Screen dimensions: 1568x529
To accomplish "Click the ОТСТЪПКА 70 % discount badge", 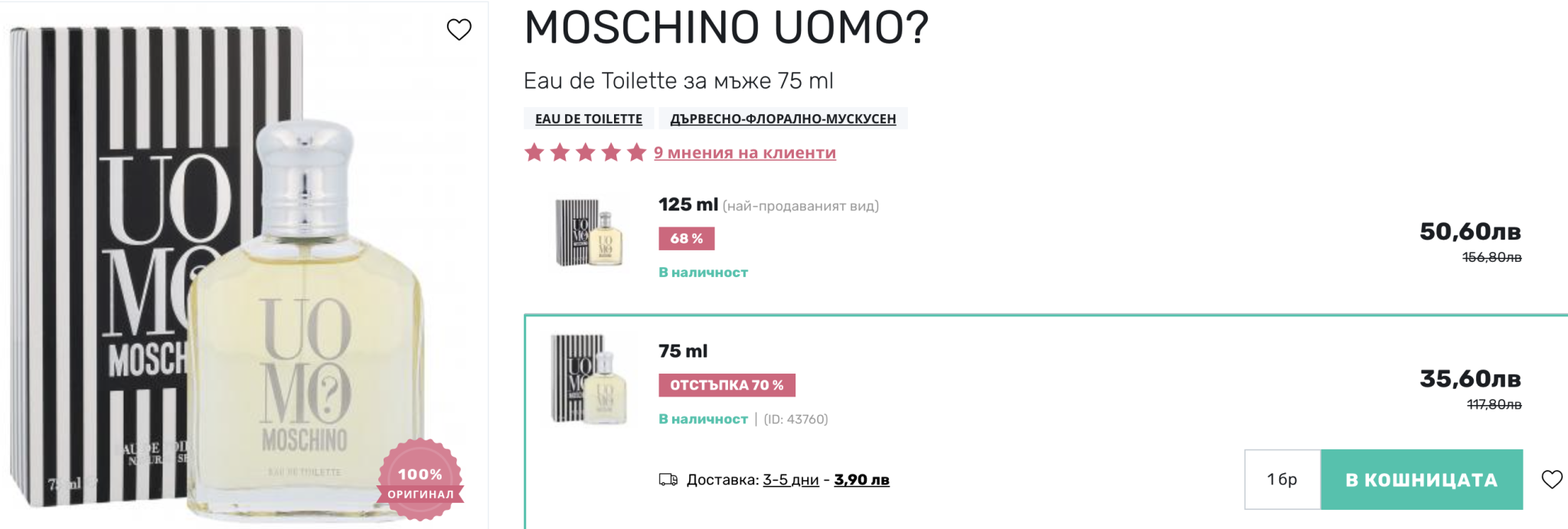I will [x=727, y=385].
